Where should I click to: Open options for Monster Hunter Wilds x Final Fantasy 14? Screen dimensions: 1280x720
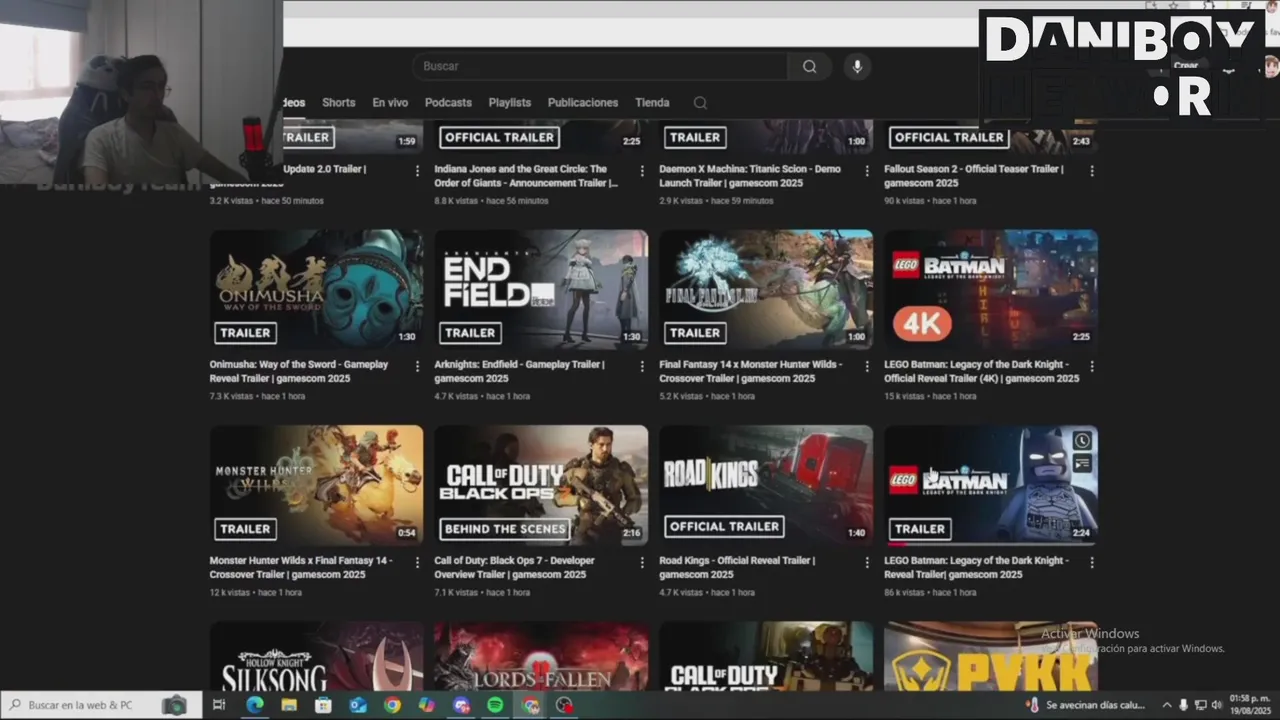pyautogui.click(x=417, y=562)
